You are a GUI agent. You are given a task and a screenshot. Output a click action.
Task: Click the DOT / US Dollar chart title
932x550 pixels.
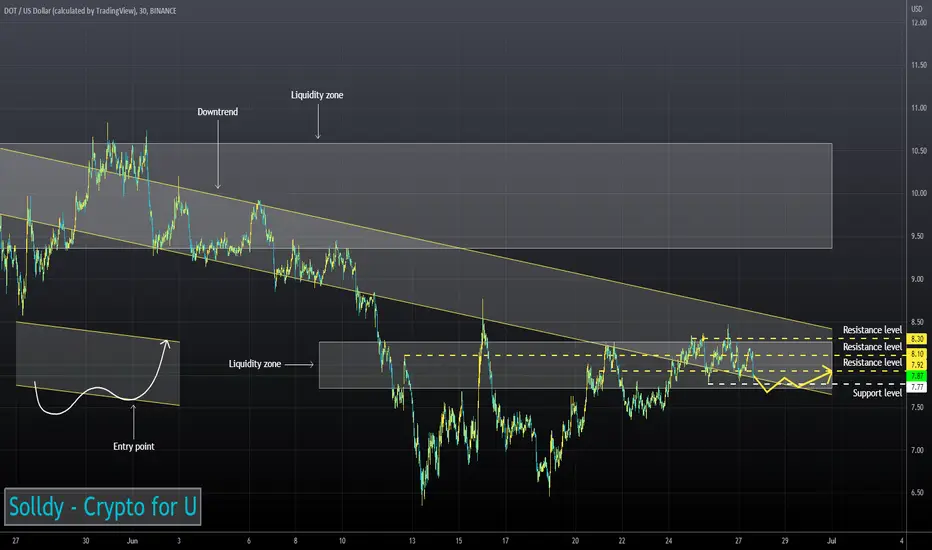tap(90, 11)
